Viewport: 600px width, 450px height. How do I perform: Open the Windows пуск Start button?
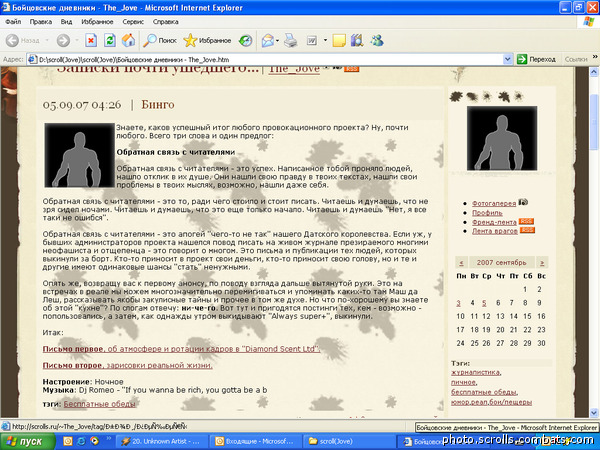[x=28, y=441]
